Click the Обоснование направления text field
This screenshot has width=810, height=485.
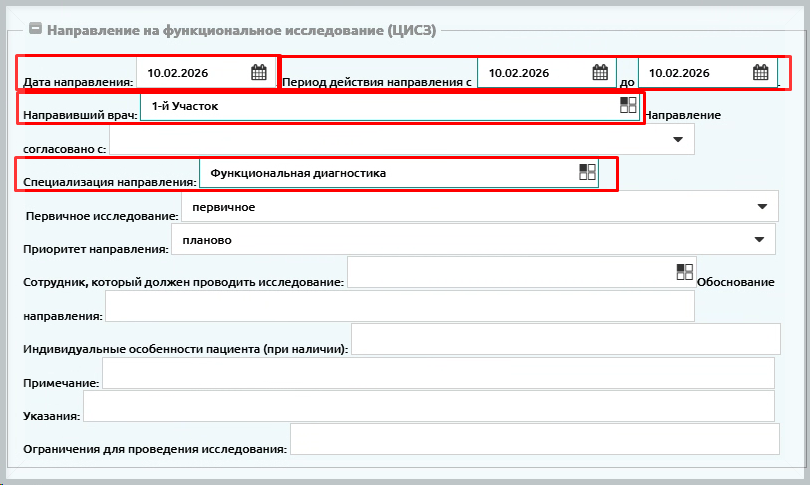click(x=399, y=306)
